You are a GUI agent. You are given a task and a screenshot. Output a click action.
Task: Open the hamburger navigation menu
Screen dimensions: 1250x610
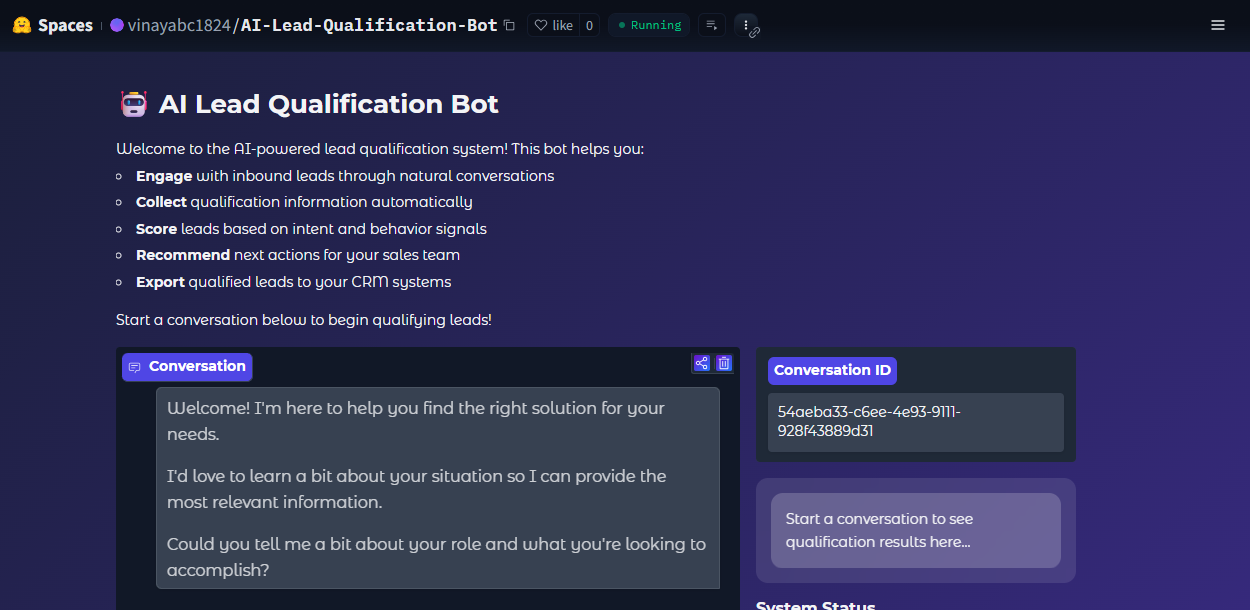pyautogui.click(x=1217, y=25)
